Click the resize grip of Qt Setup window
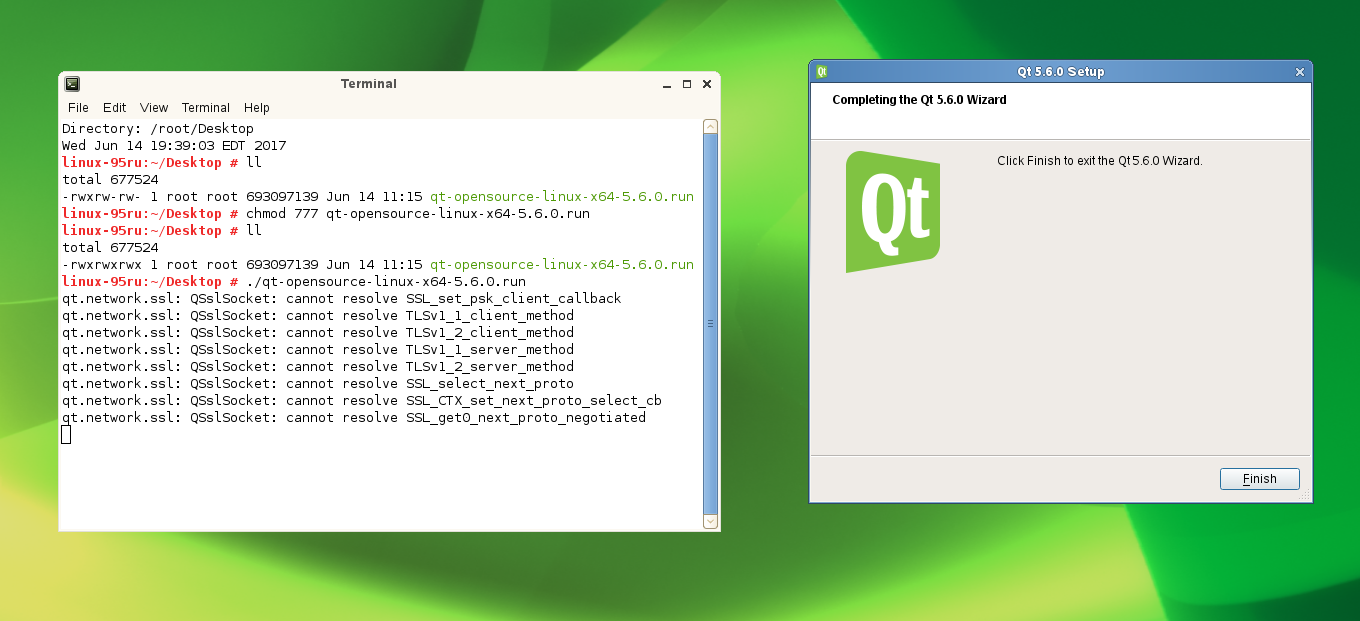The image size is (1360, 621). (1304, 494)
